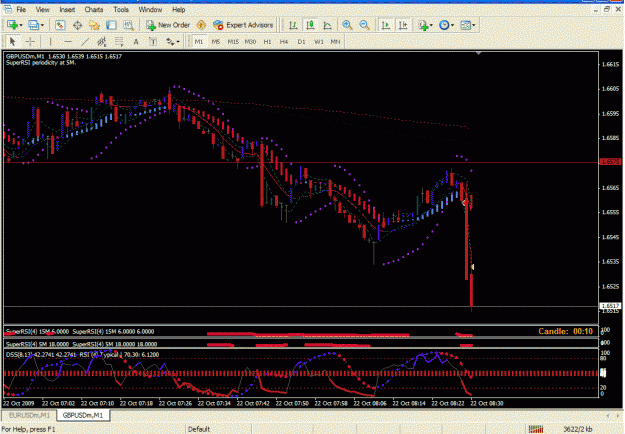The image size is (625, 434).
Task: Pick the Horizontal Line drawing tool
Action: tap(68, 41)
